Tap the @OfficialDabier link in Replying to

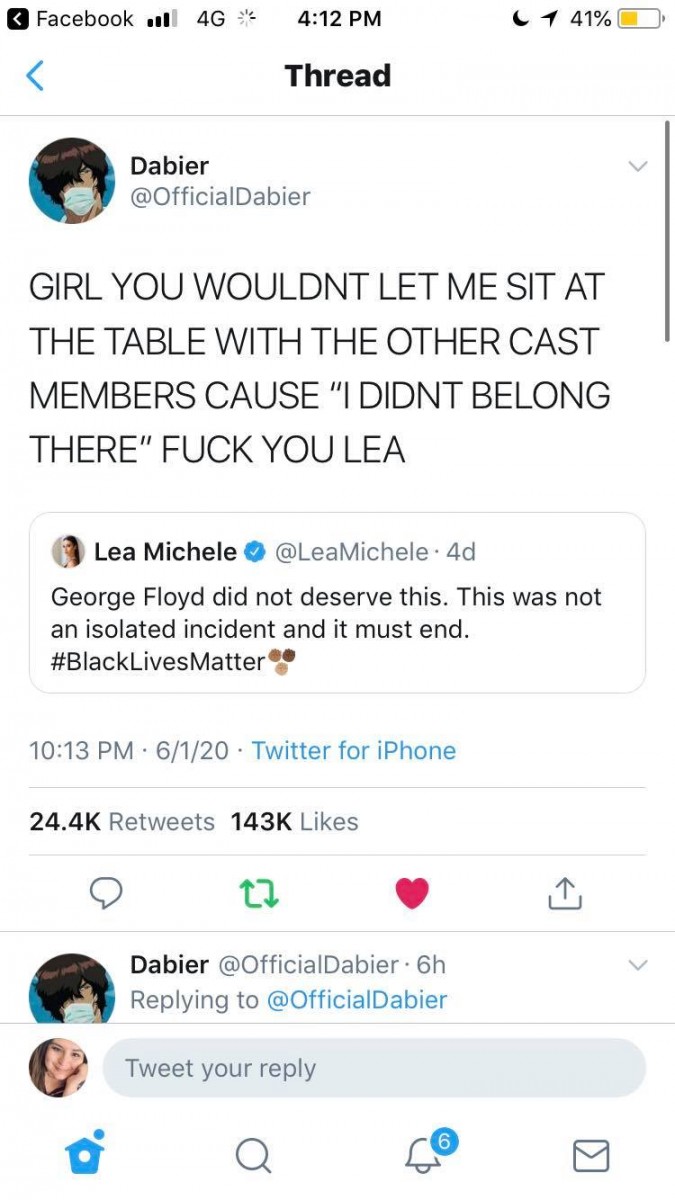coord(357,1000)
